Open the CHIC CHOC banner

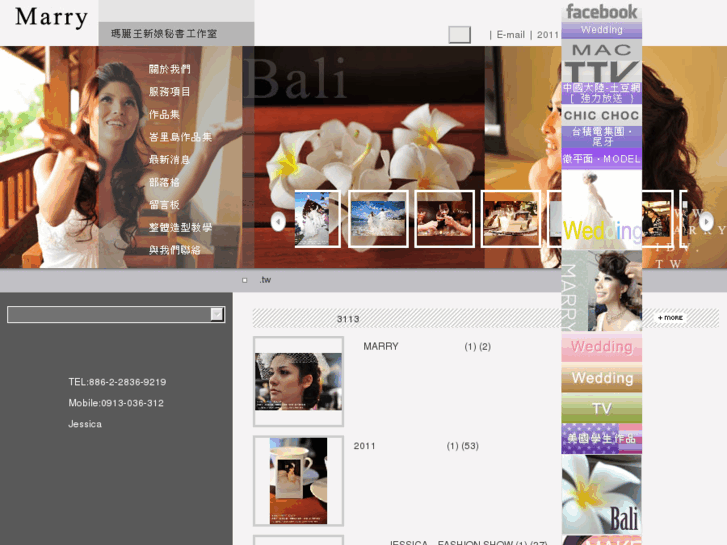[602, 115]
